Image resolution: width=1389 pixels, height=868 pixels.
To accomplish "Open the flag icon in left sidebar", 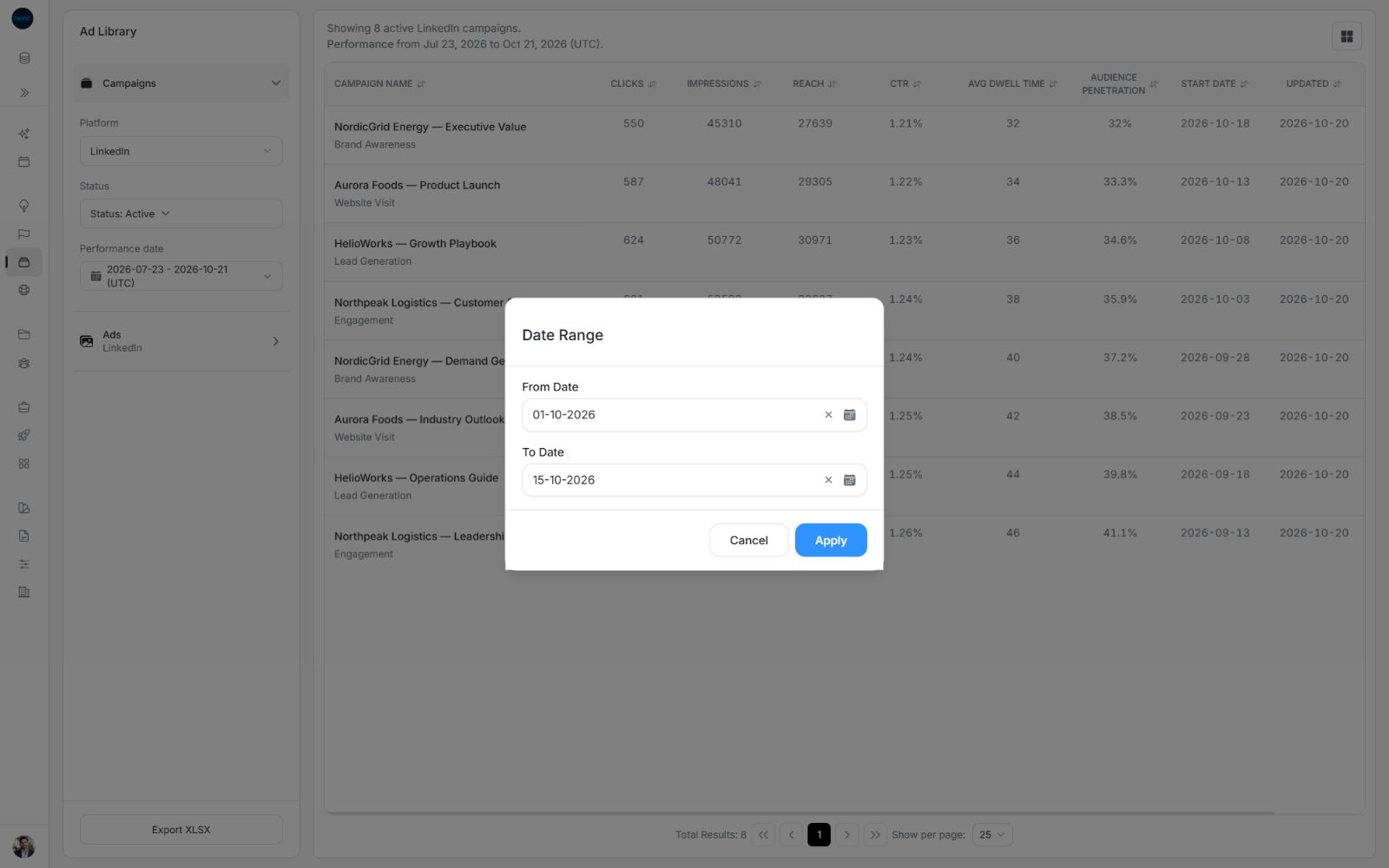I will click(x=24, y=233).
